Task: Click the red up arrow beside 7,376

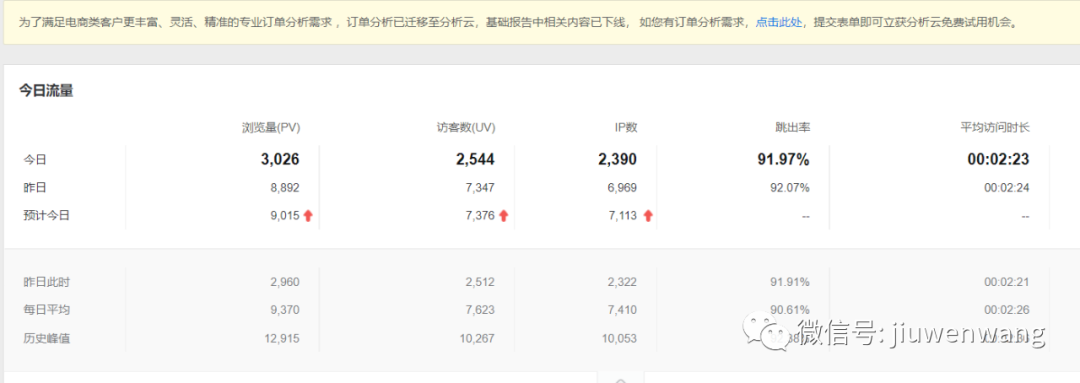Action: point(503,216)
